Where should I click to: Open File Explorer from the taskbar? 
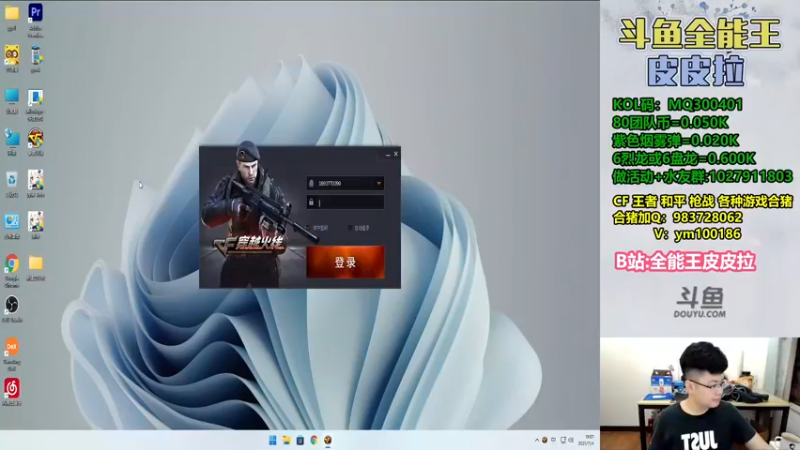286,440
